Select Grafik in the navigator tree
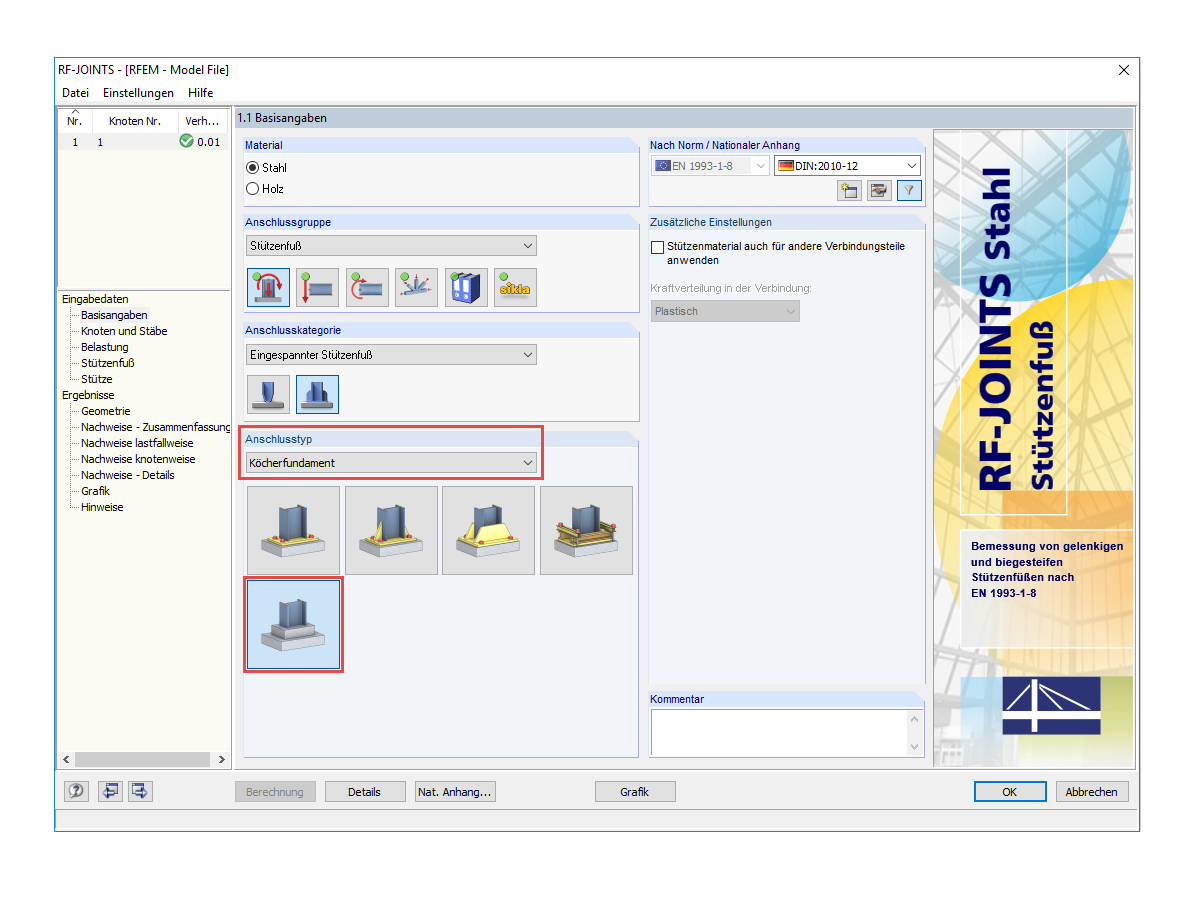 (x=96, y=491)
